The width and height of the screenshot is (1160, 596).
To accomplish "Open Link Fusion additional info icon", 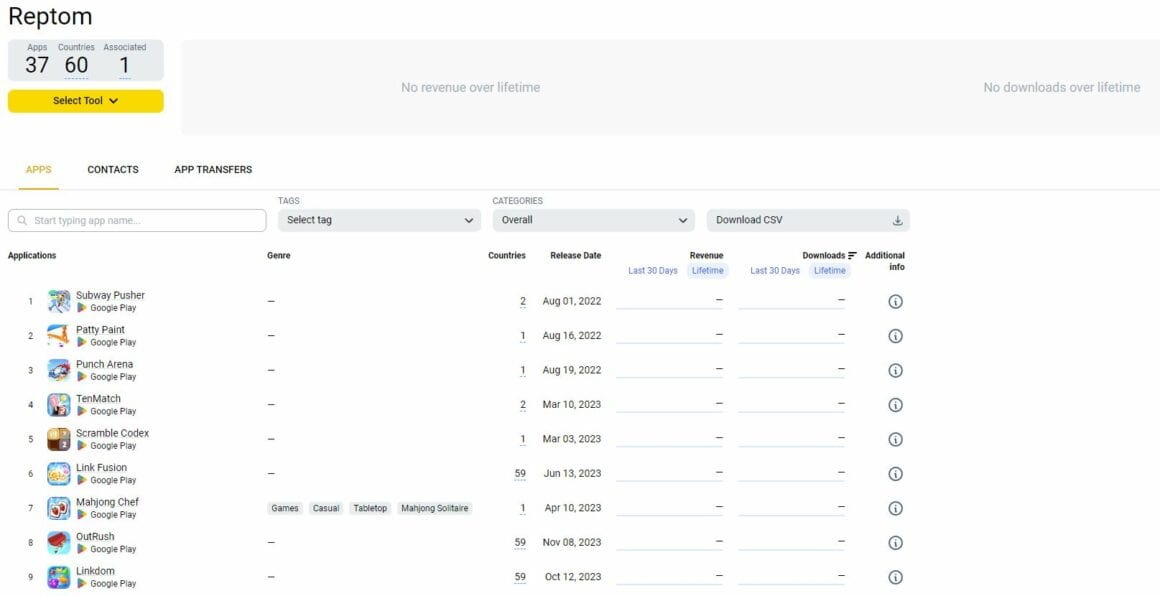I will click(x=895, y=473).
